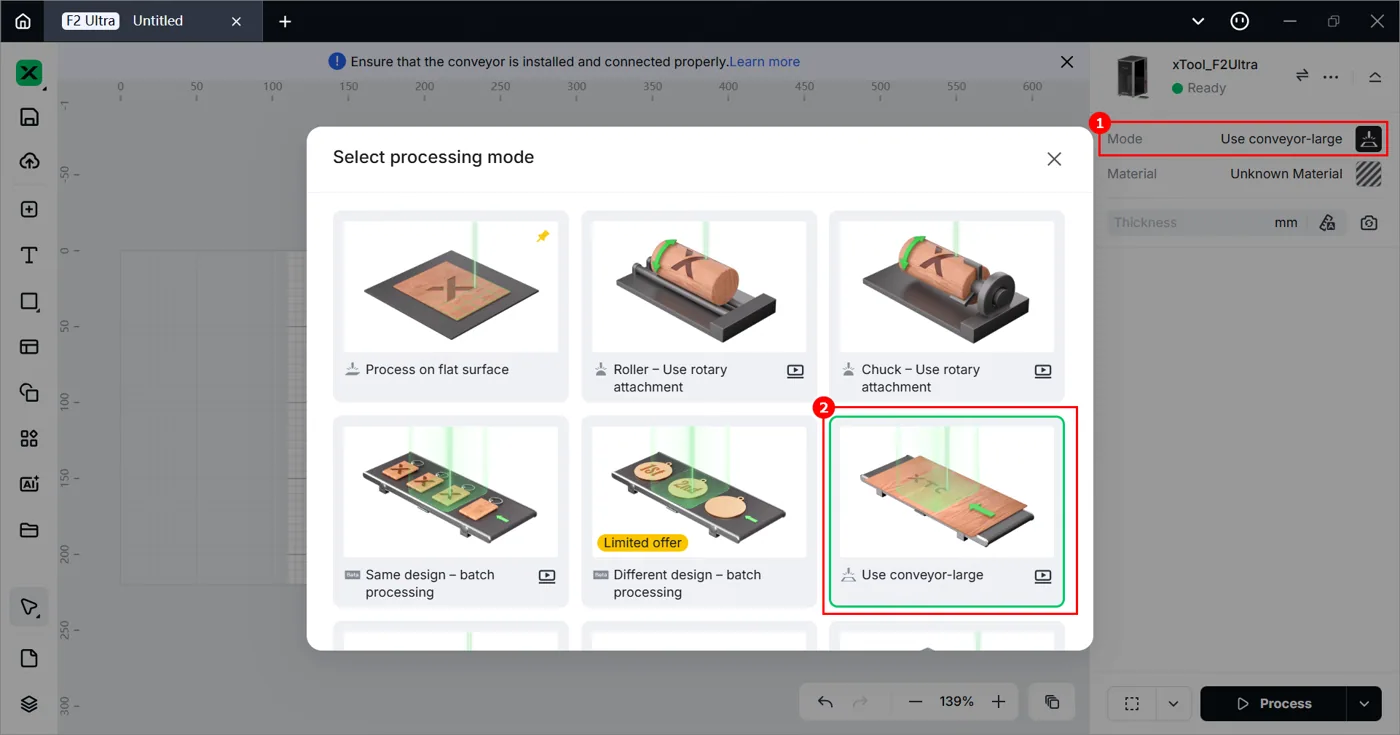The height and width of the screenshot is (735, 1400).
Task: Open the layers icon in sidebar
Action: tap(29, 704)
